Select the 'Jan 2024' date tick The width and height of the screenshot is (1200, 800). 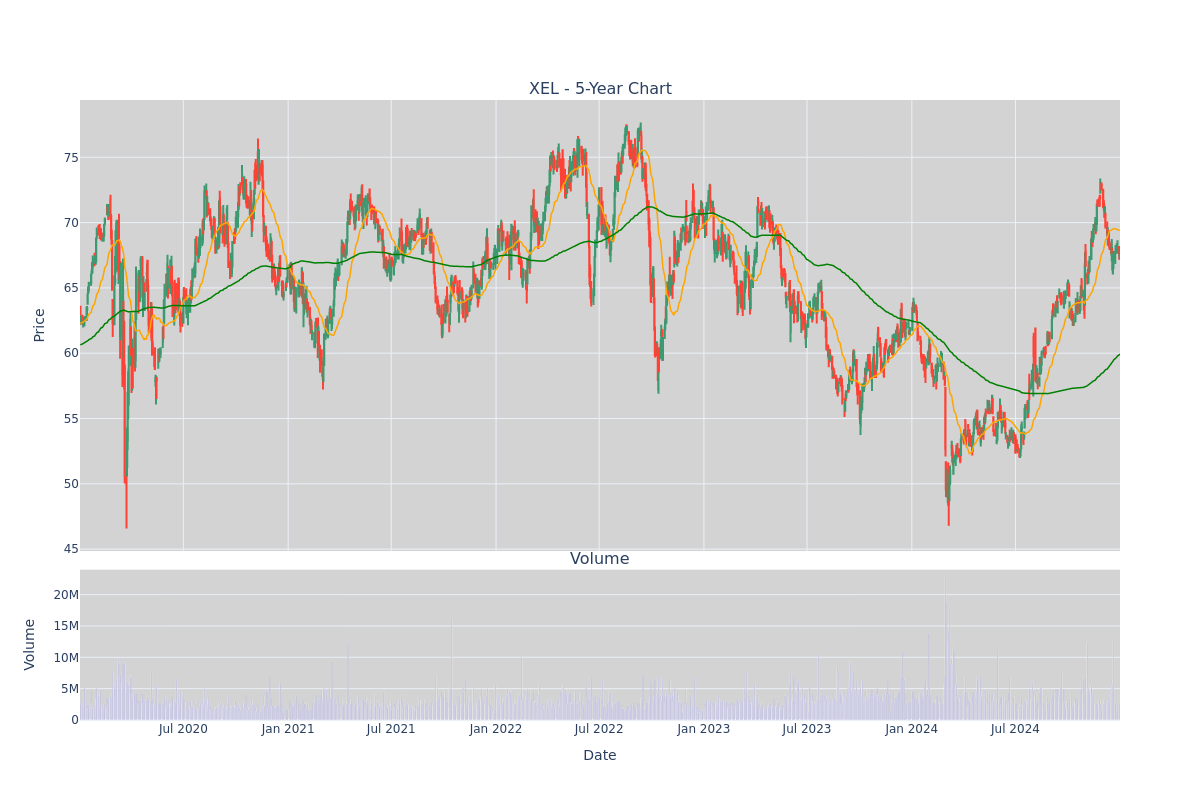[x=912, y=729]
